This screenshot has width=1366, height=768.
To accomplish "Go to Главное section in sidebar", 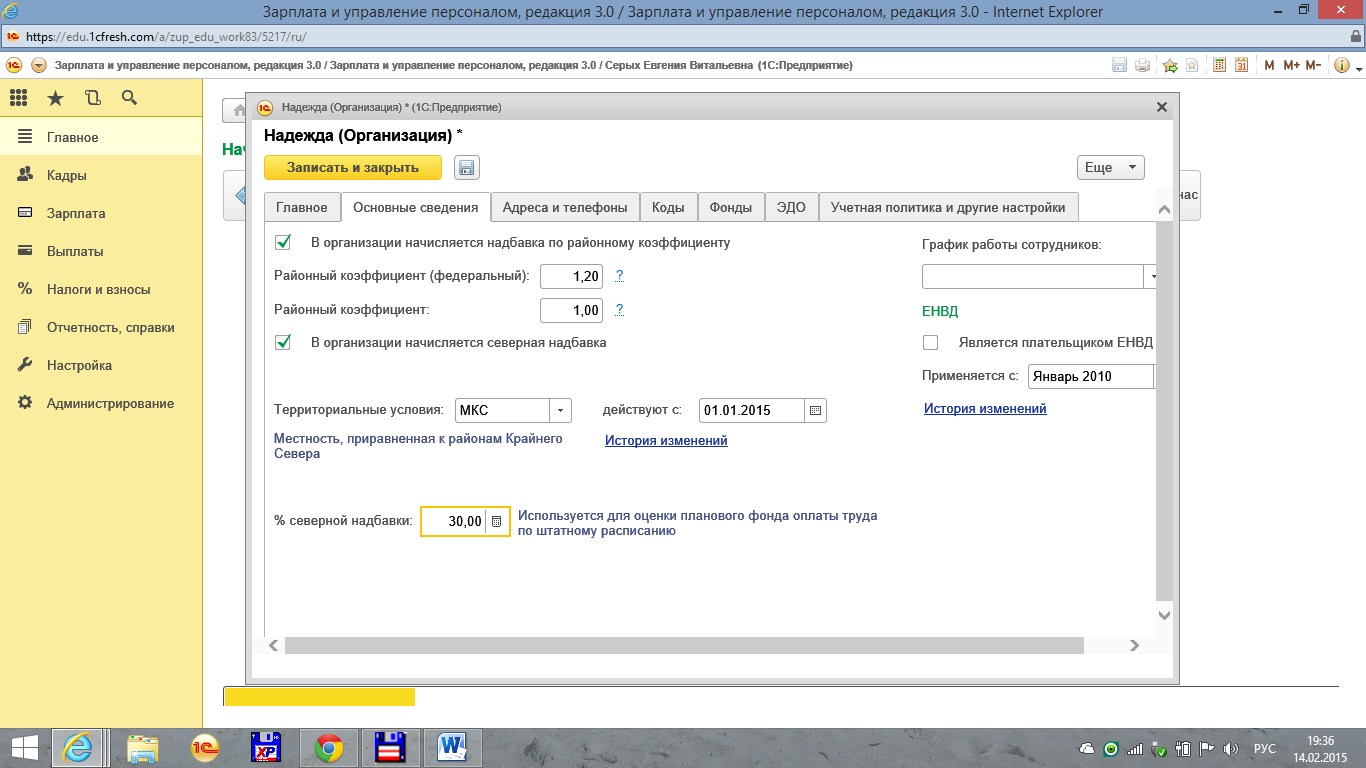I will 101,137.
